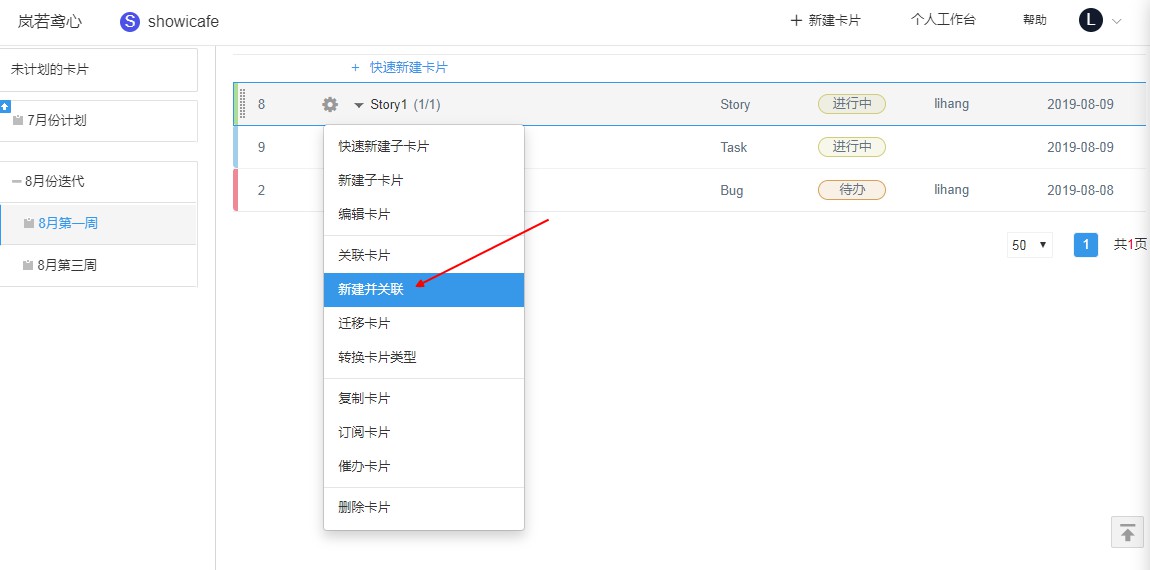The width and height of the screenshot is (1150, 570).
Task: Click lihang in the Bug row
Action: pyautogui.click(x=951, y=190)
